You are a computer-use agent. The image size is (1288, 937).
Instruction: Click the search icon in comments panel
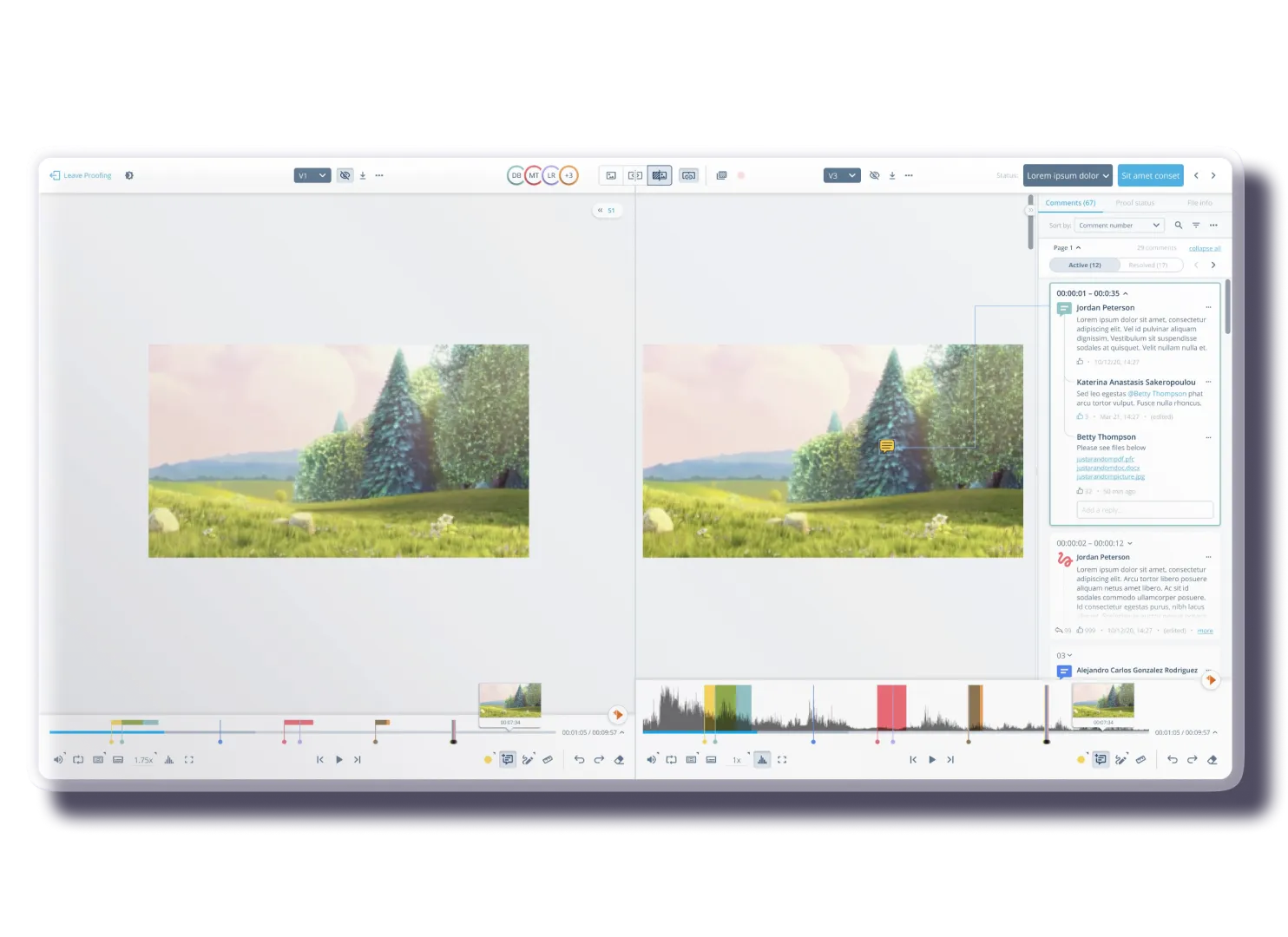tap(1178, 226)
